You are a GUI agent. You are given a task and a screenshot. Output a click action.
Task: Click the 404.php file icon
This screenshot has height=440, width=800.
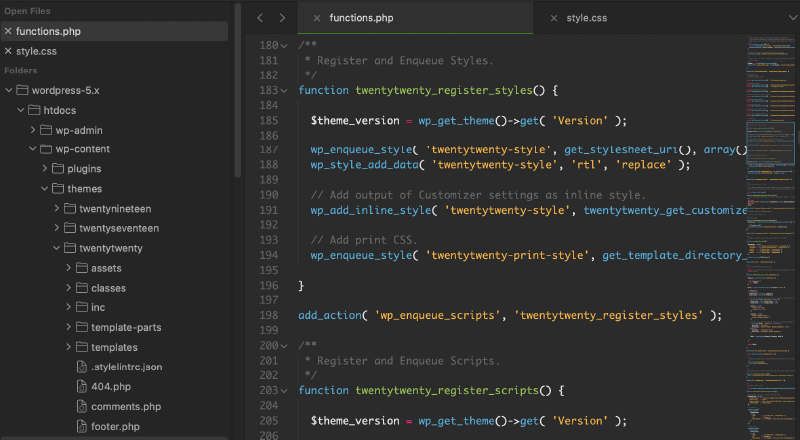(x=82, y=386)
